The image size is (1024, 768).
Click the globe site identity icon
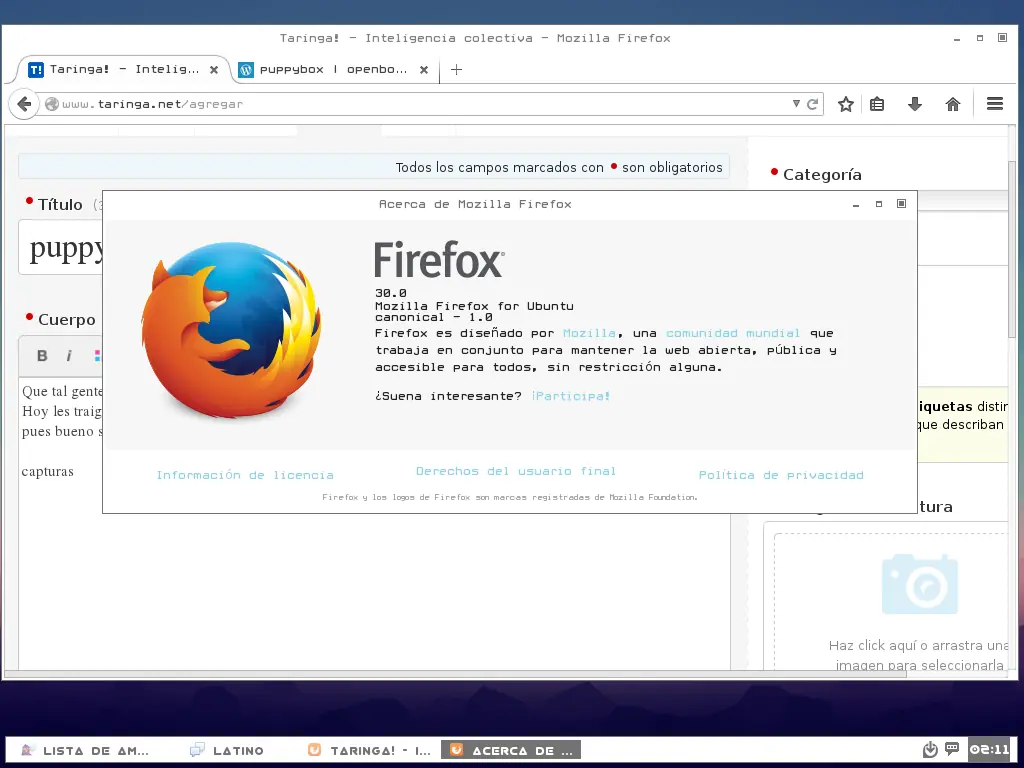point(52,104)
